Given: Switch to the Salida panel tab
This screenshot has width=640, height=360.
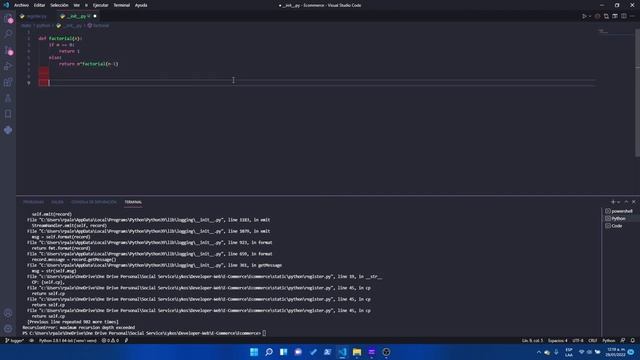Looking at the screenshot, I should pyautogui.click(x=57, y=202).
